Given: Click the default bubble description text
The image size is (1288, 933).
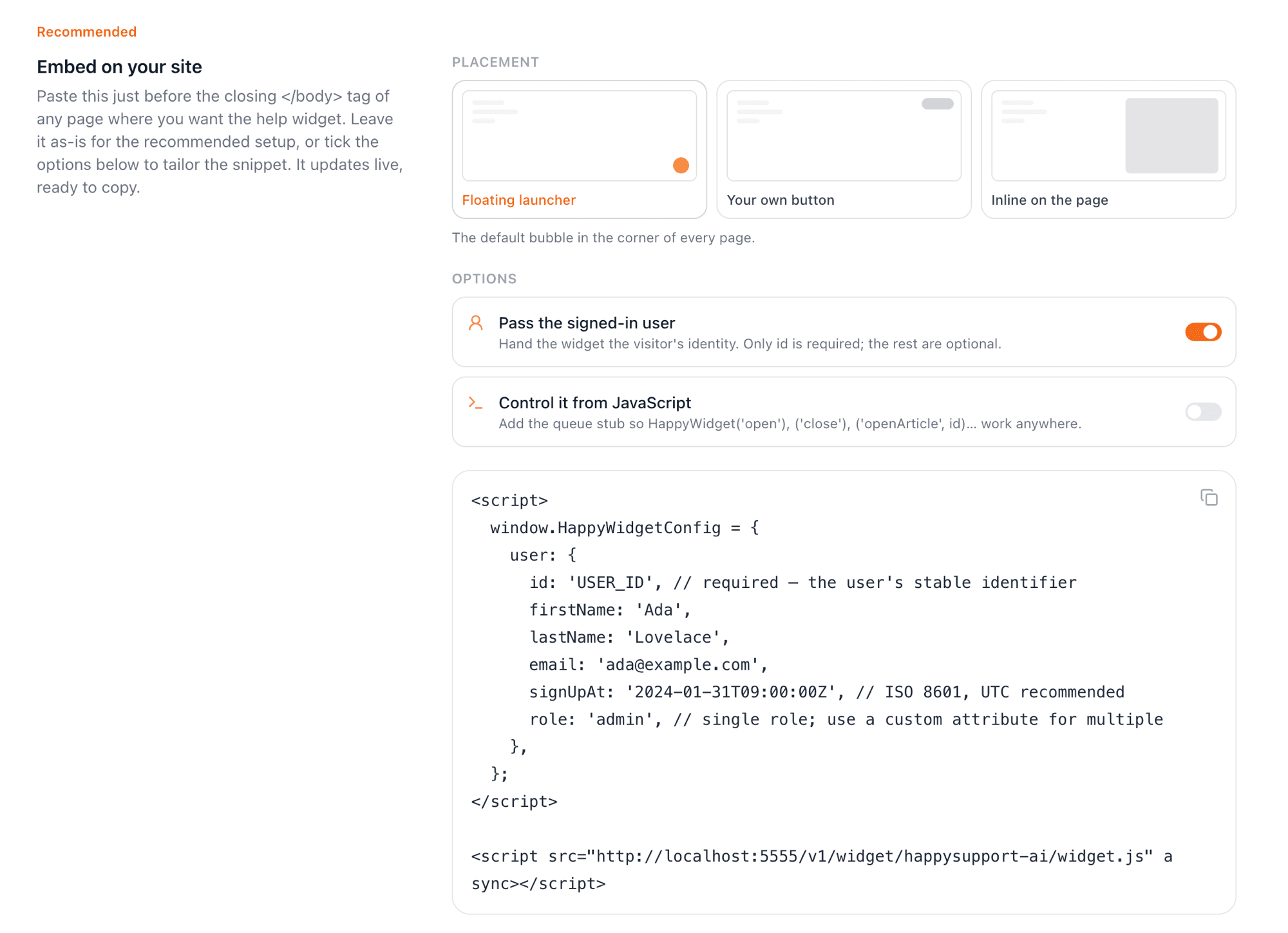Looking at the screenshot, I should (603, 238).
